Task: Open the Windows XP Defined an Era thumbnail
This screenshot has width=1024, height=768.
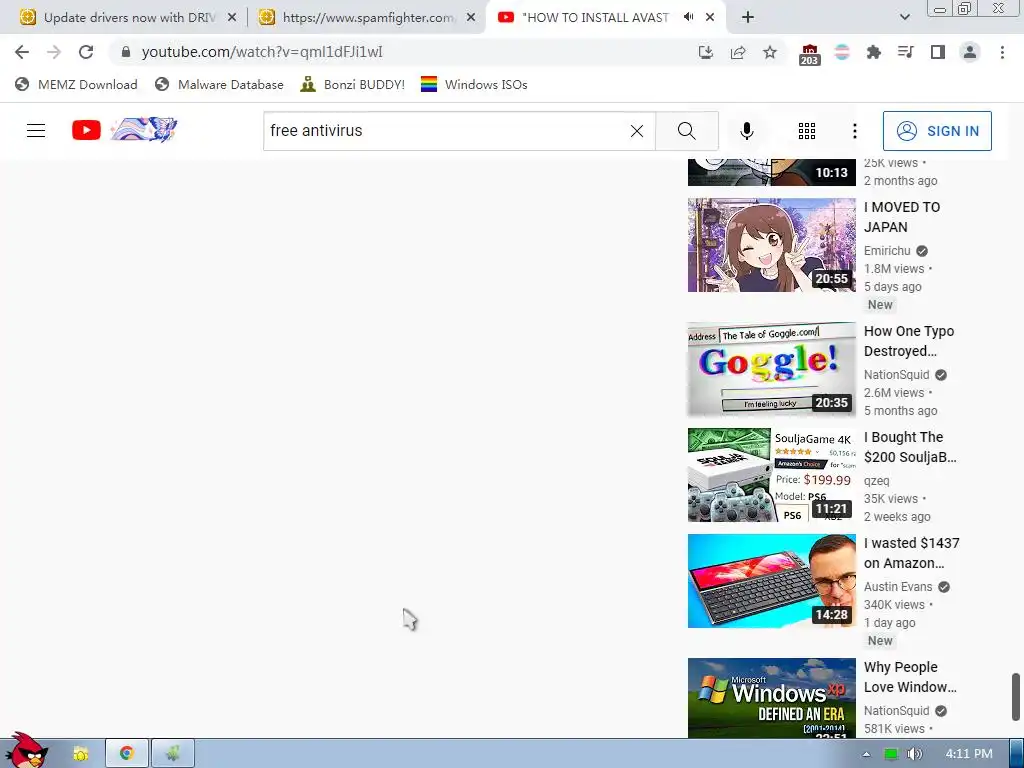Action: tap(771, 697)
